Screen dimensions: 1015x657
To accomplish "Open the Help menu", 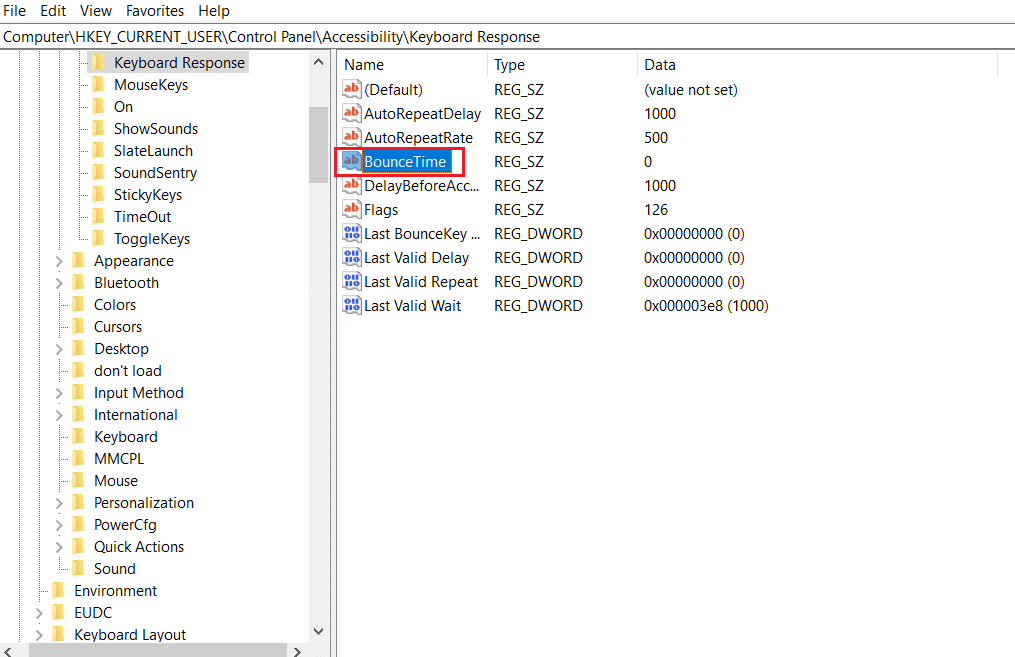I will pyautogui.click(x=214, y=11).
